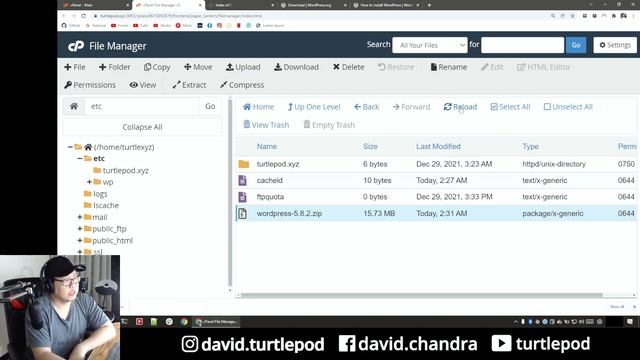Sort by Size column header
The width and height of the screenshot is (640, 360).
pos(370,147)
